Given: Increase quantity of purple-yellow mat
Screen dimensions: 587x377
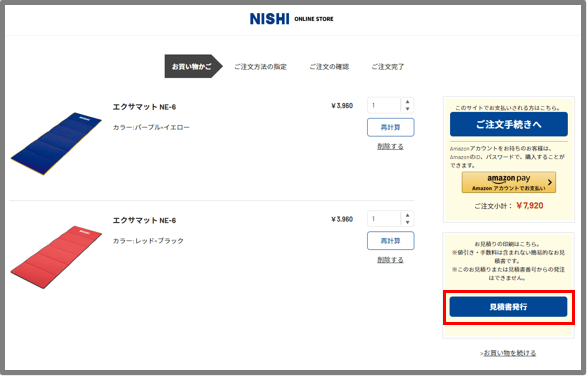Looking at the screenshot, I should [408, 101].
